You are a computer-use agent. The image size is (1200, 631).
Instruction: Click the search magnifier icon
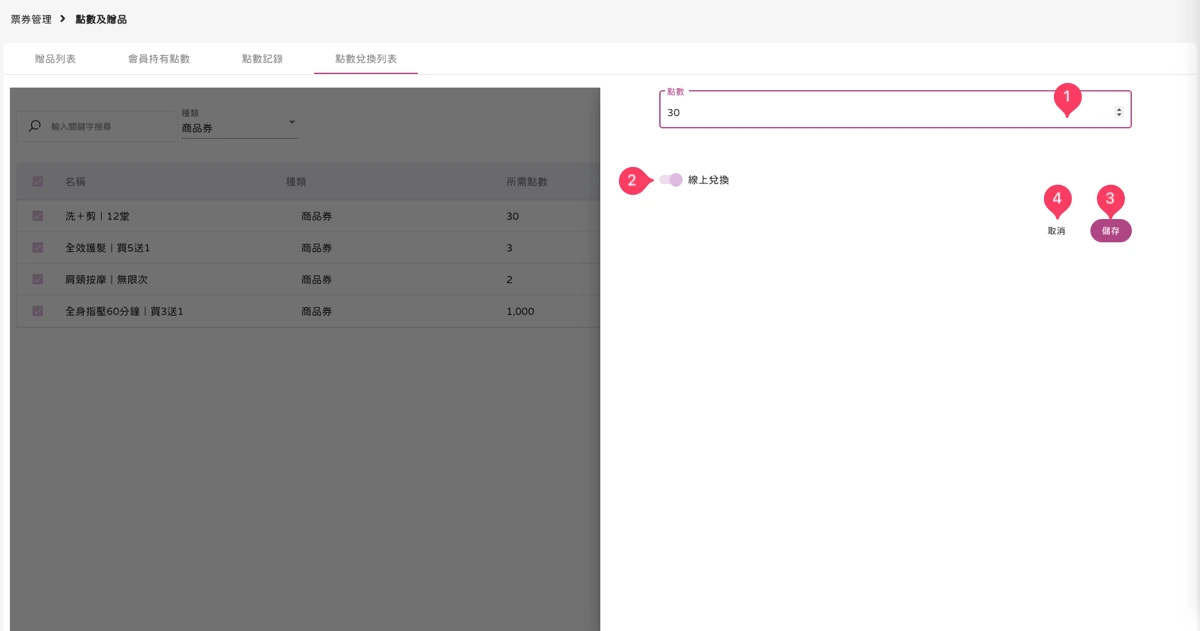click(35, 127)
